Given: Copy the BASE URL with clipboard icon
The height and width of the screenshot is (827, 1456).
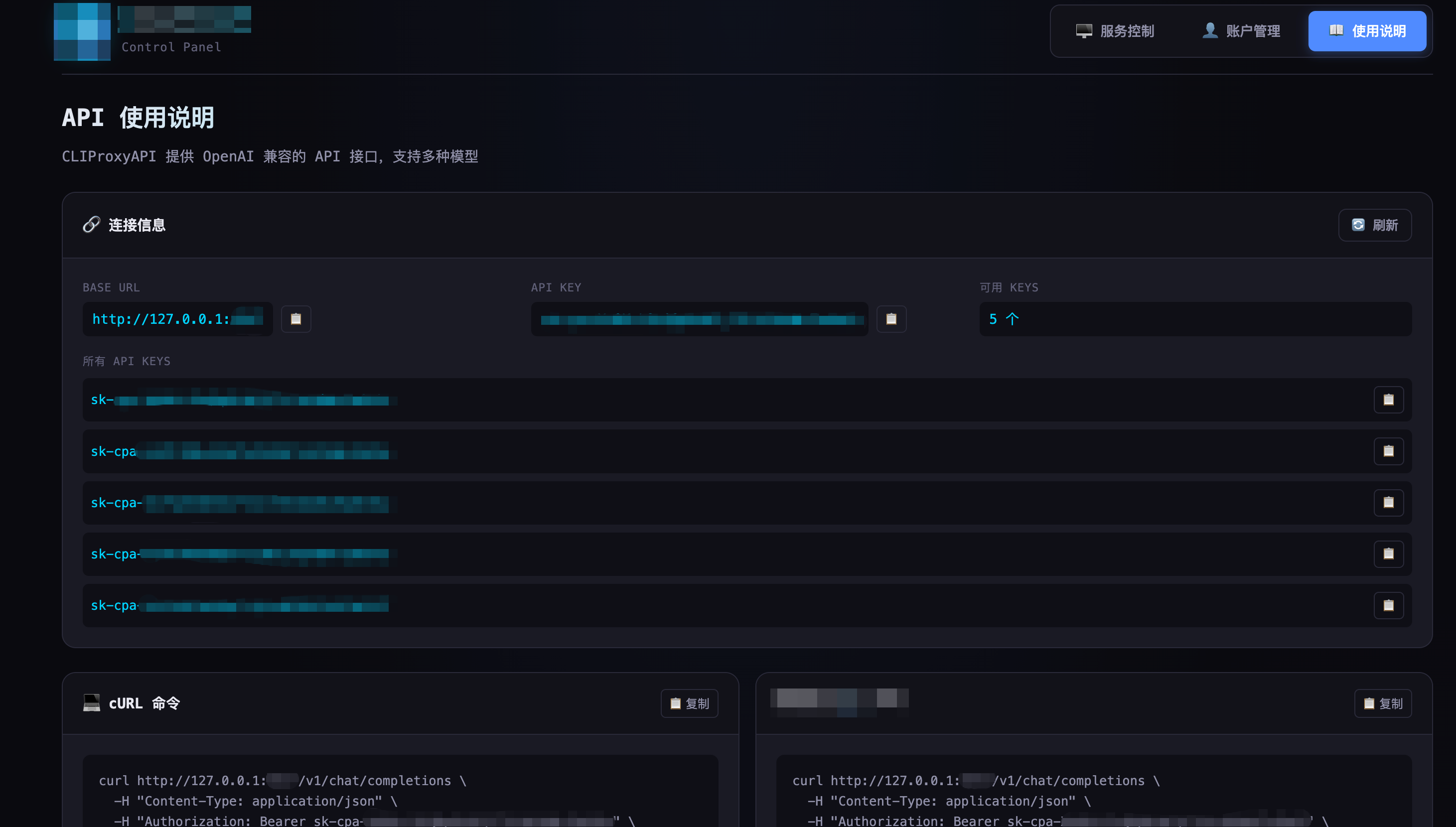Looking at the screenshot, I should pyautogui.click(x=296, y=319).
